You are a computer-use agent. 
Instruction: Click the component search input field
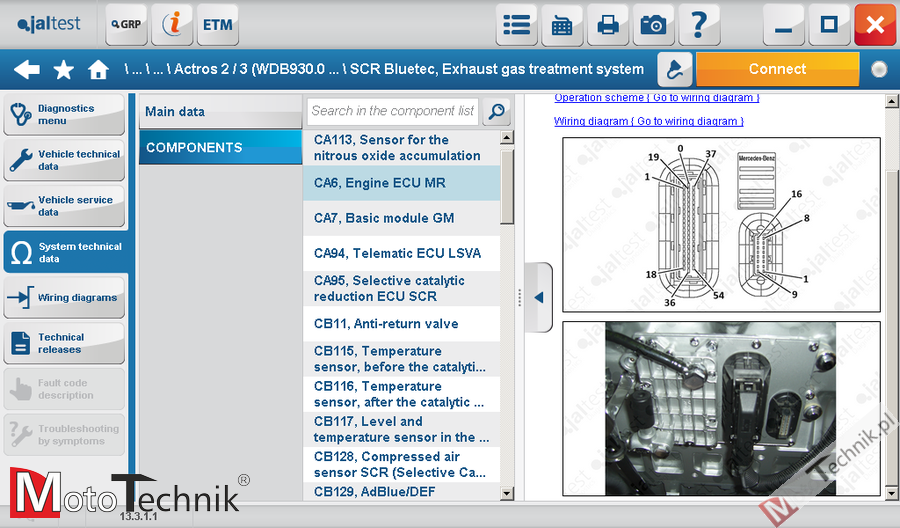point(392,111)
